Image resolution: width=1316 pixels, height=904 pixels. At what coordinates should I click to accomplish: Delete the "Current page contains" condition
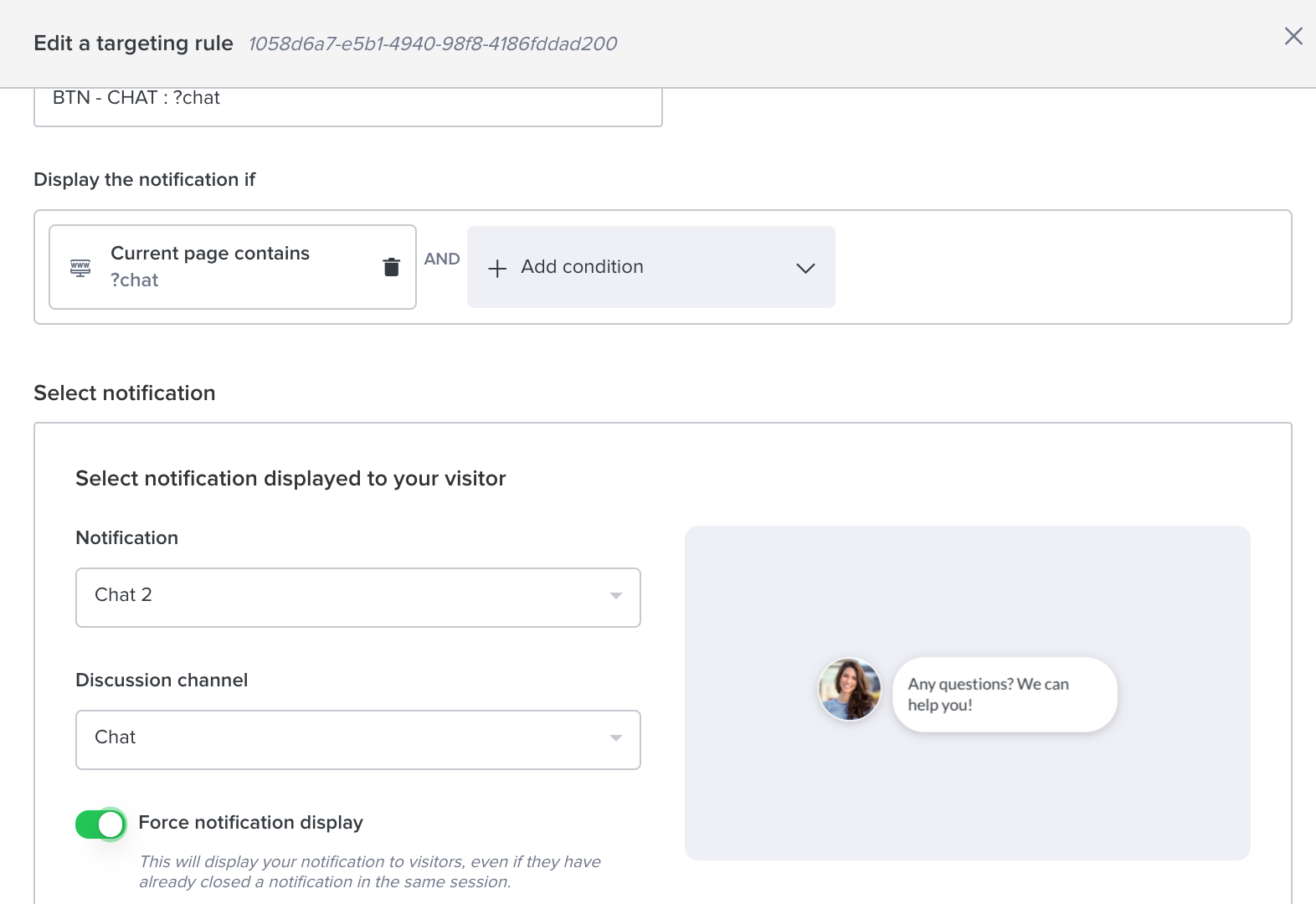391,267
